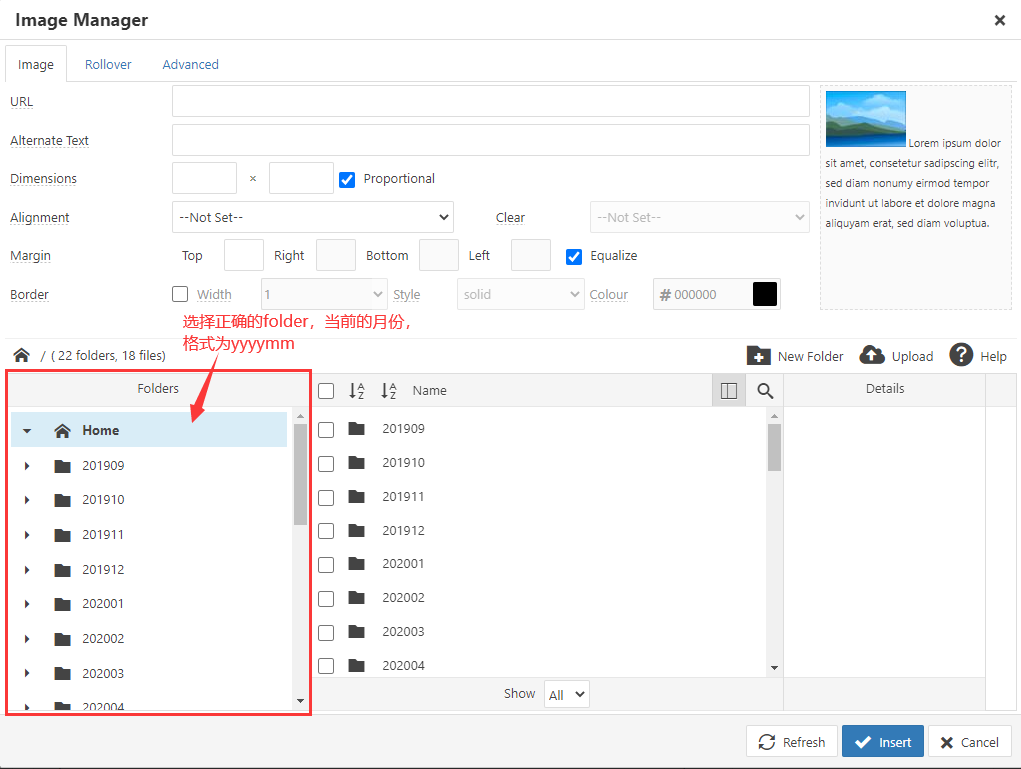Click the Insert button
This screenshot has width=1021, height=769.
coord(882,742)
